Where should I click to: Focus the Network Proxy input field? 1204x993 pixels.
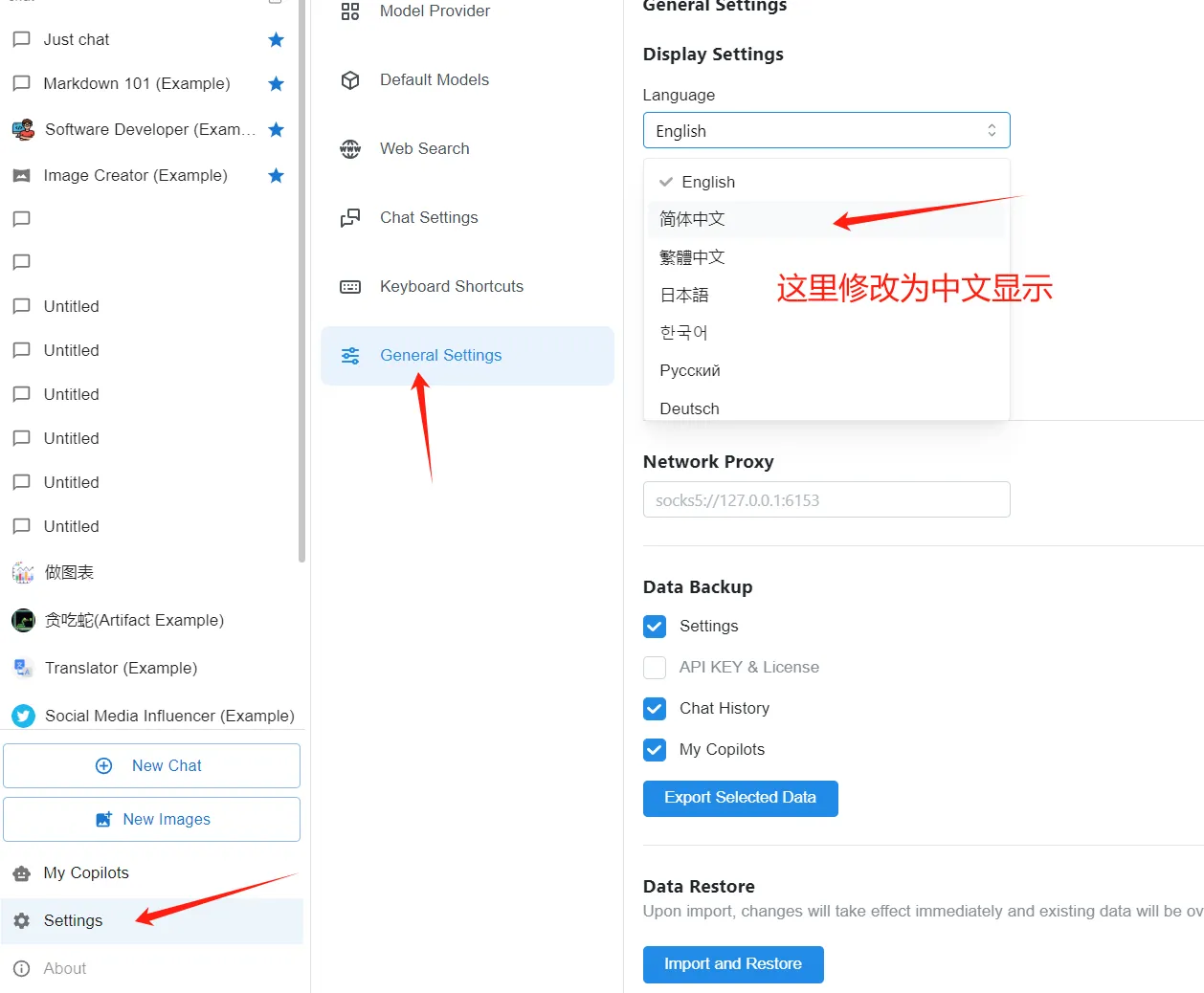[826, 500]
